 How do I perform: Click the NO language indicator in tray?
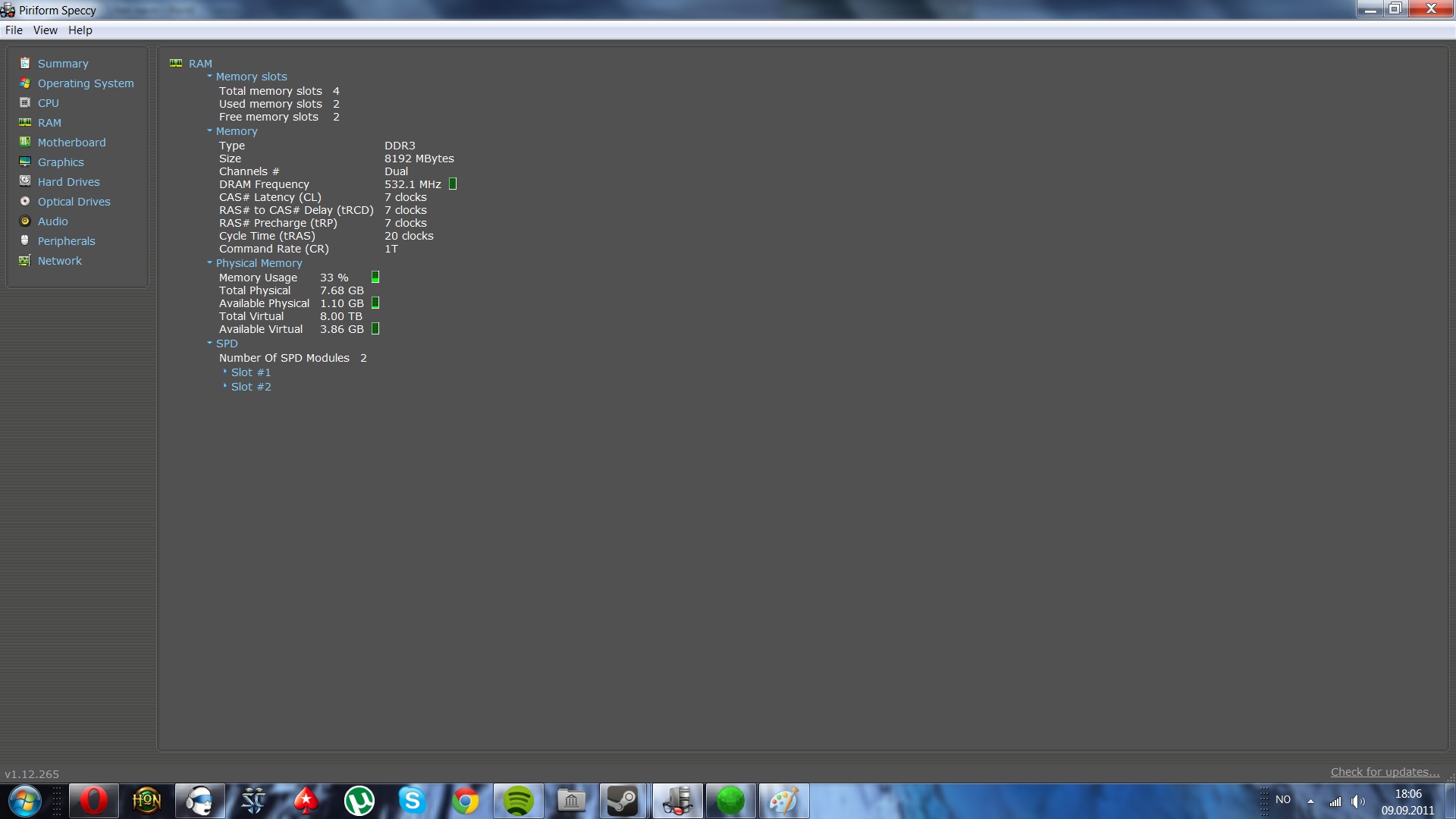tap(1283, 799)
